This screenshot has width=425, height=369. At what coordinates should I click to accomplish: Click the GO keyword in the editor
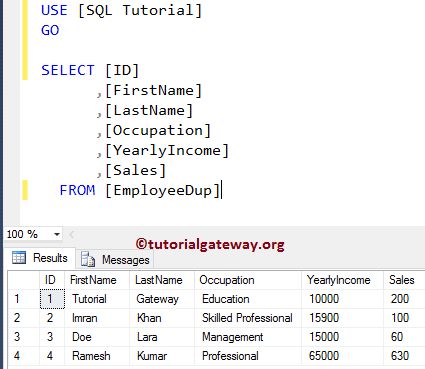coord(50,30)
